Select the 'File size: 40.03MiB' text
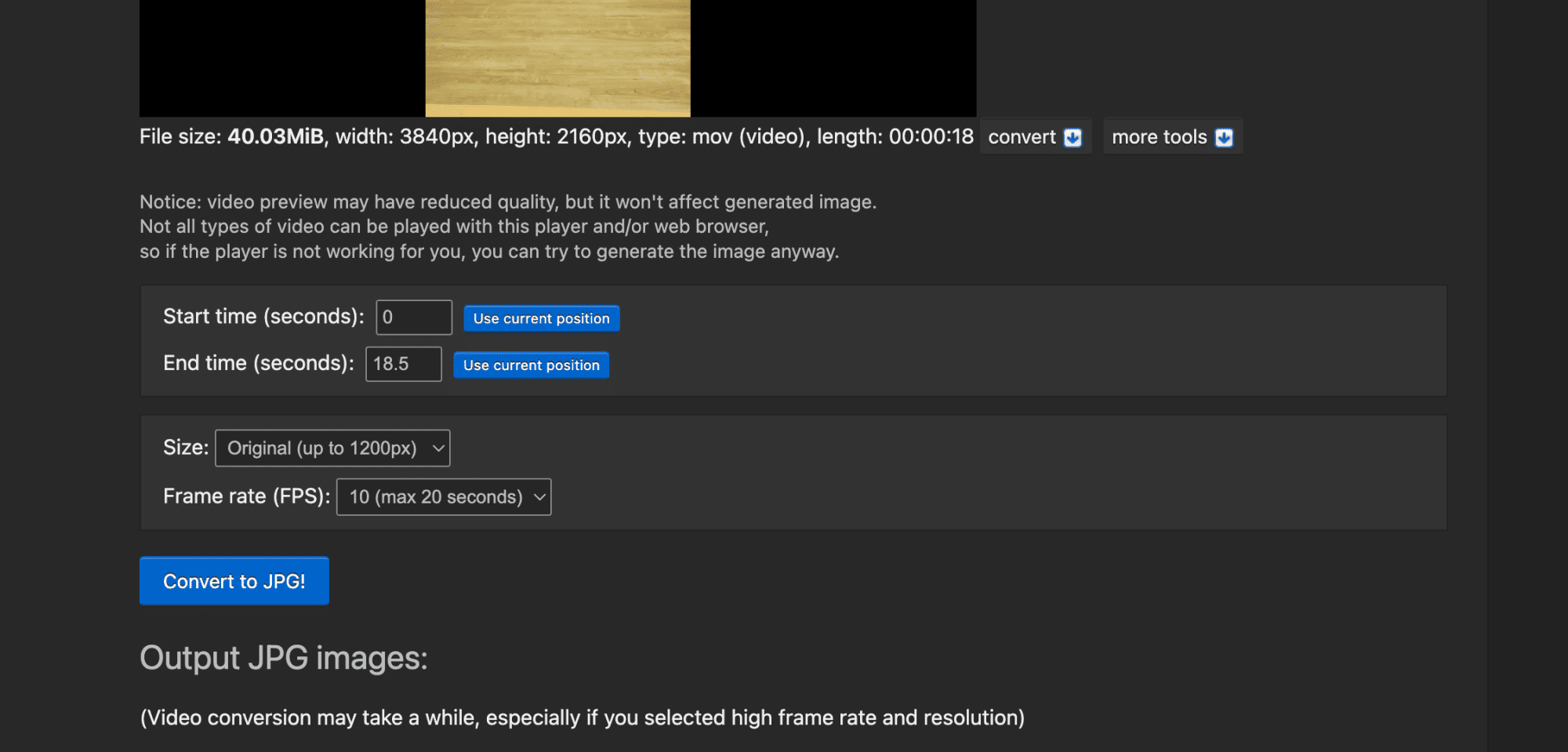 [x=232, y=136]
